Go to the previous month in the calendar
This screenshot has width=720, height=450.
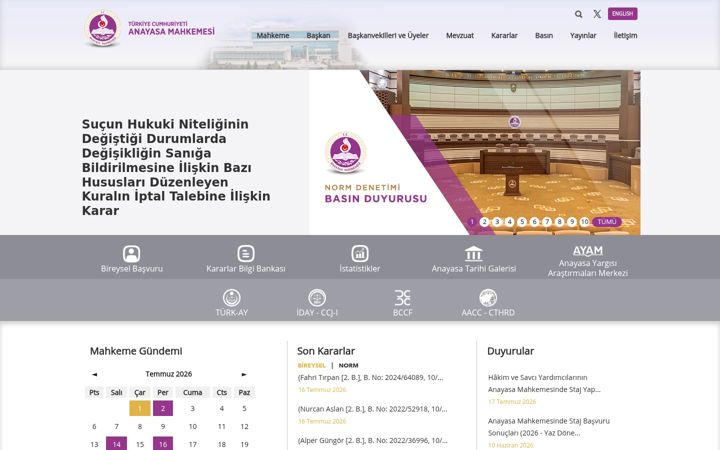tap(94, 374)
